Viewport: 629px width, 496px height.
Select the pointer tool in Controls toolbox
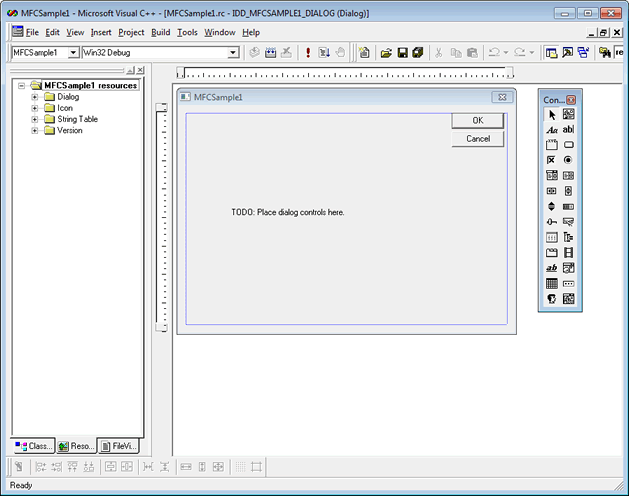551,115
